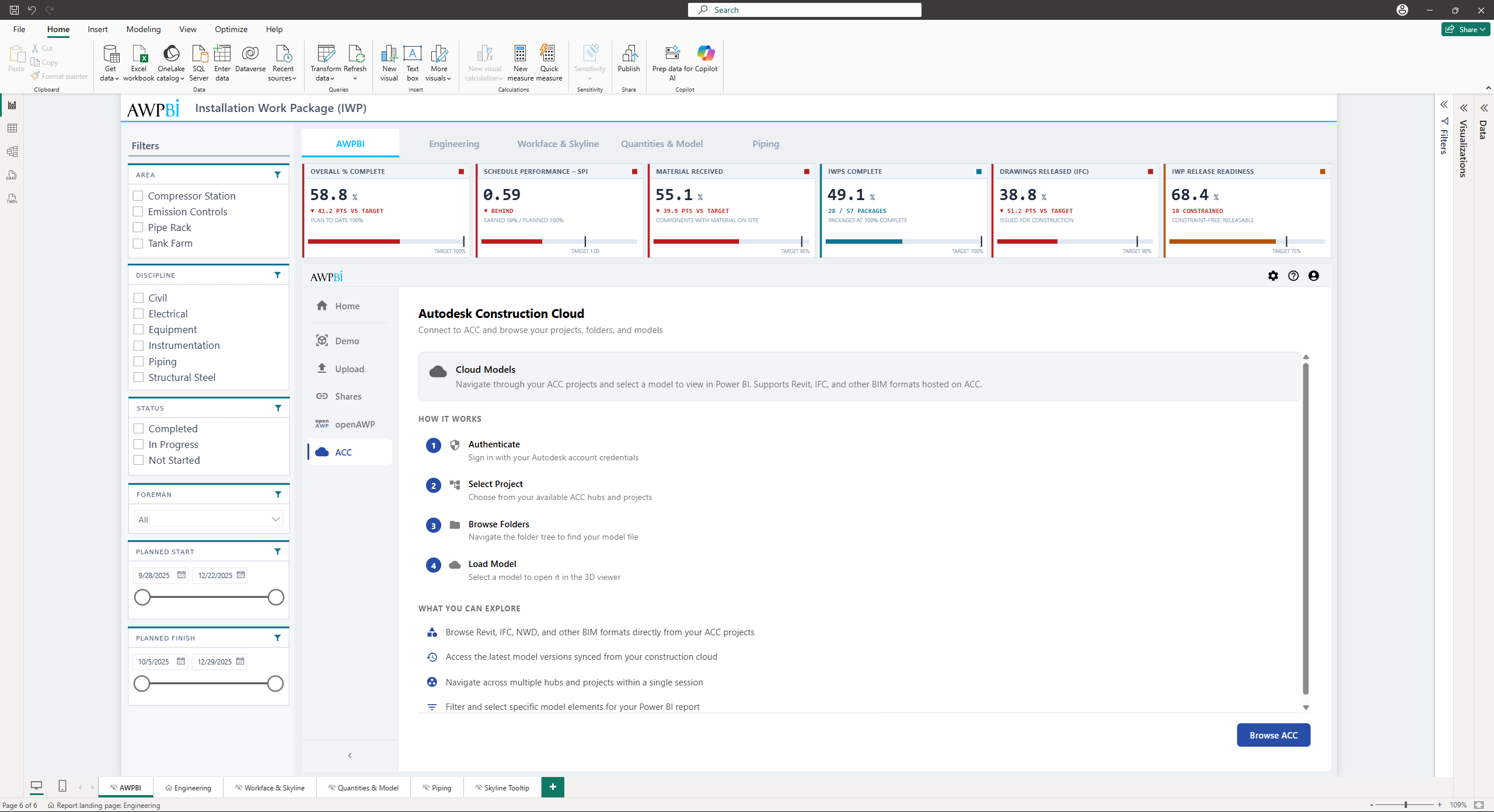Screen dimensions: 1494x812
Task: Open Demo in AWPBI sidebar
Action: (x=349, y=341)
